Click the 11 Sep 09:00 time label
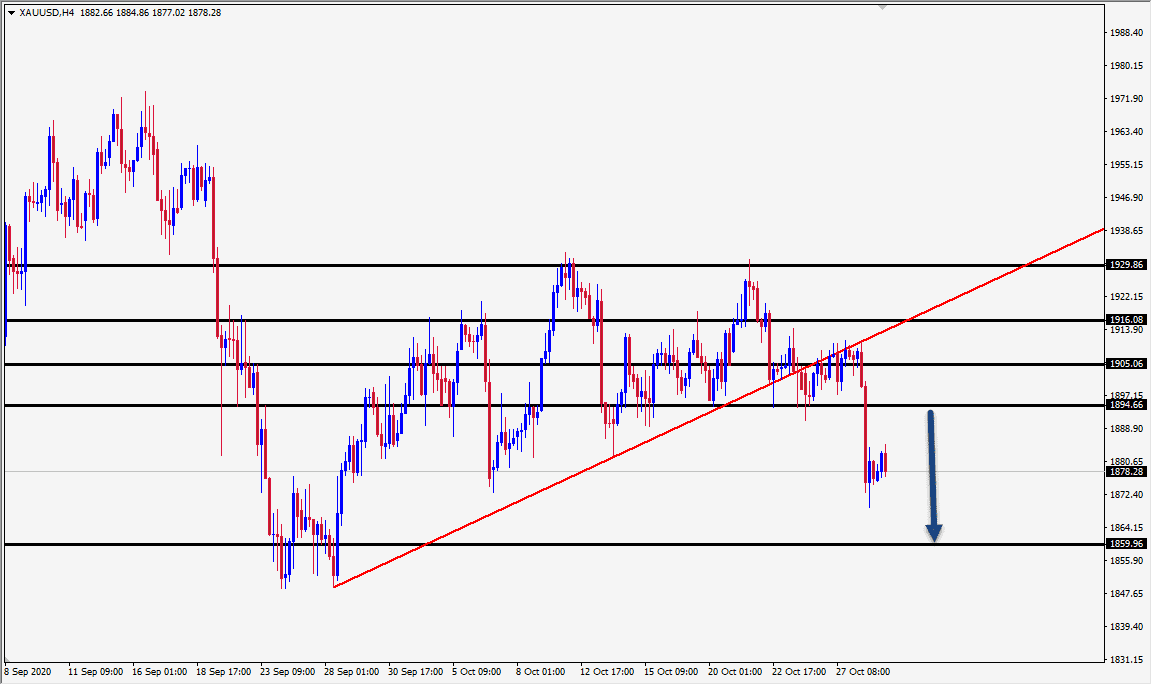 pyautogui.click(x=96, y=672)
